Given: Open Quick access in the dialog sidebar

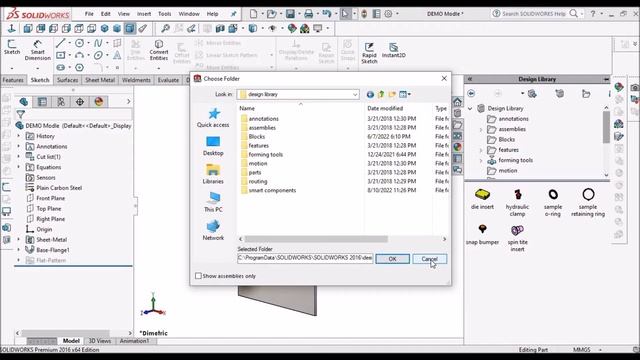Looking at the screenshot, I should pyautogui.click(x=213, y=118).
